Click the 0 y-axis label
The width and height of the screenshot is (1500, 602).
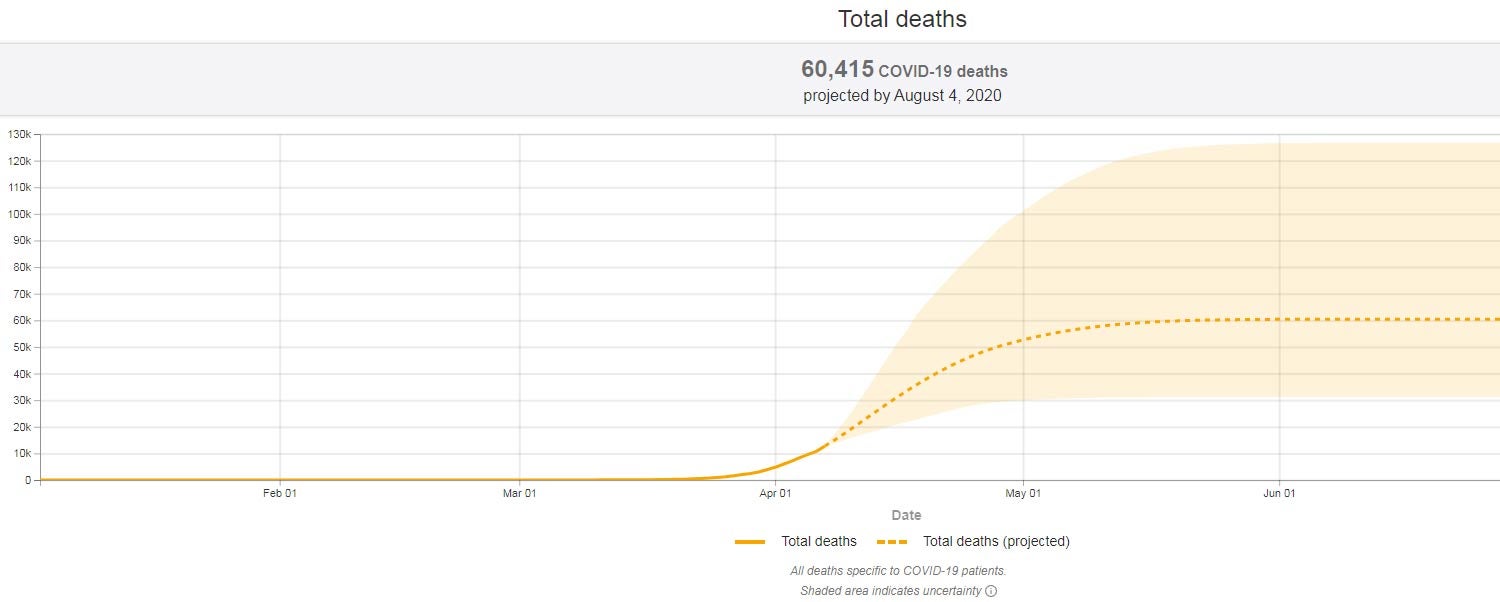coord(30,481)
